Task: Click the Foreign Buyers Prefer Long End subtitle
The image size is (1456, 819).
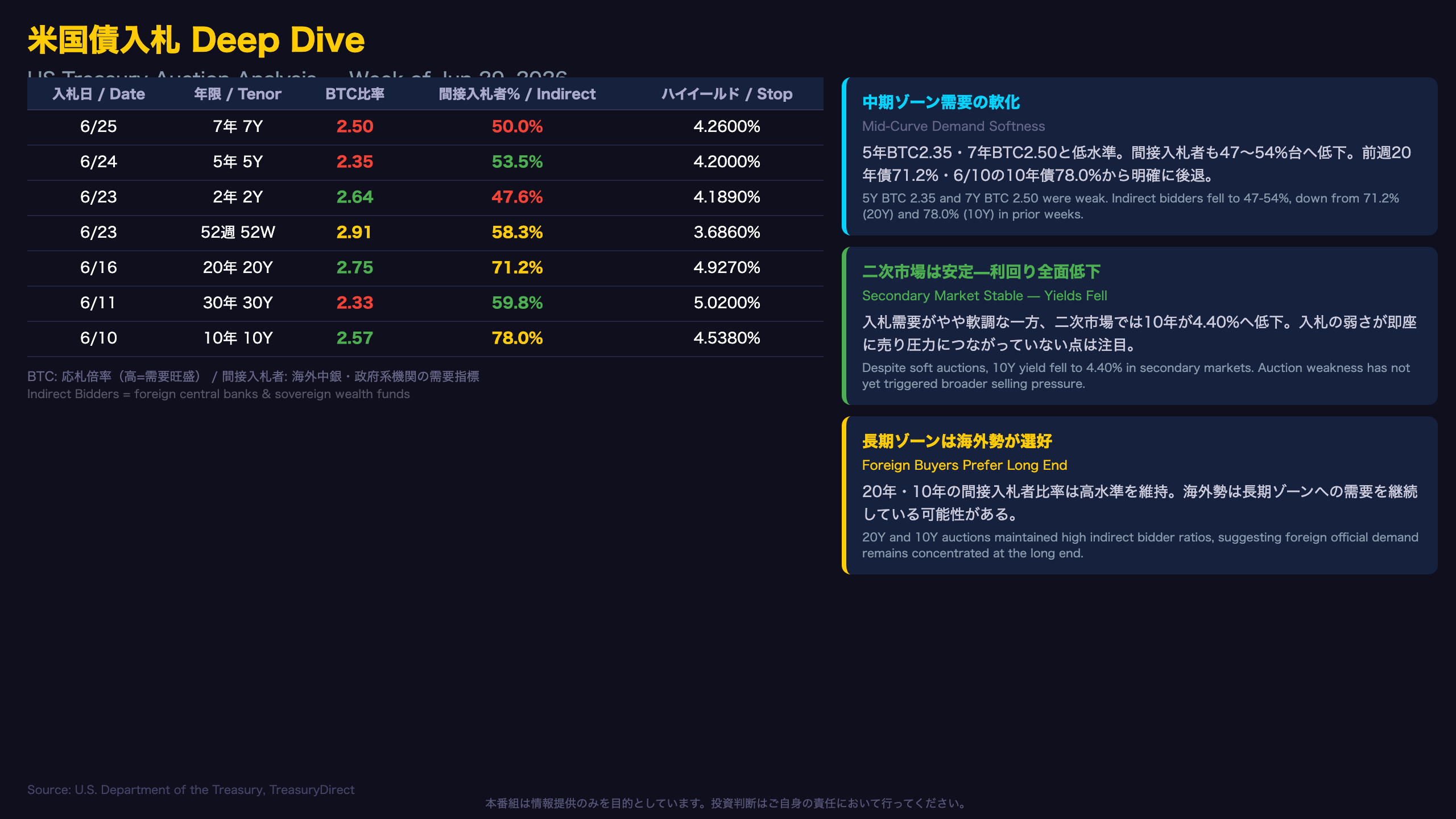Action: tap(965, 465)
